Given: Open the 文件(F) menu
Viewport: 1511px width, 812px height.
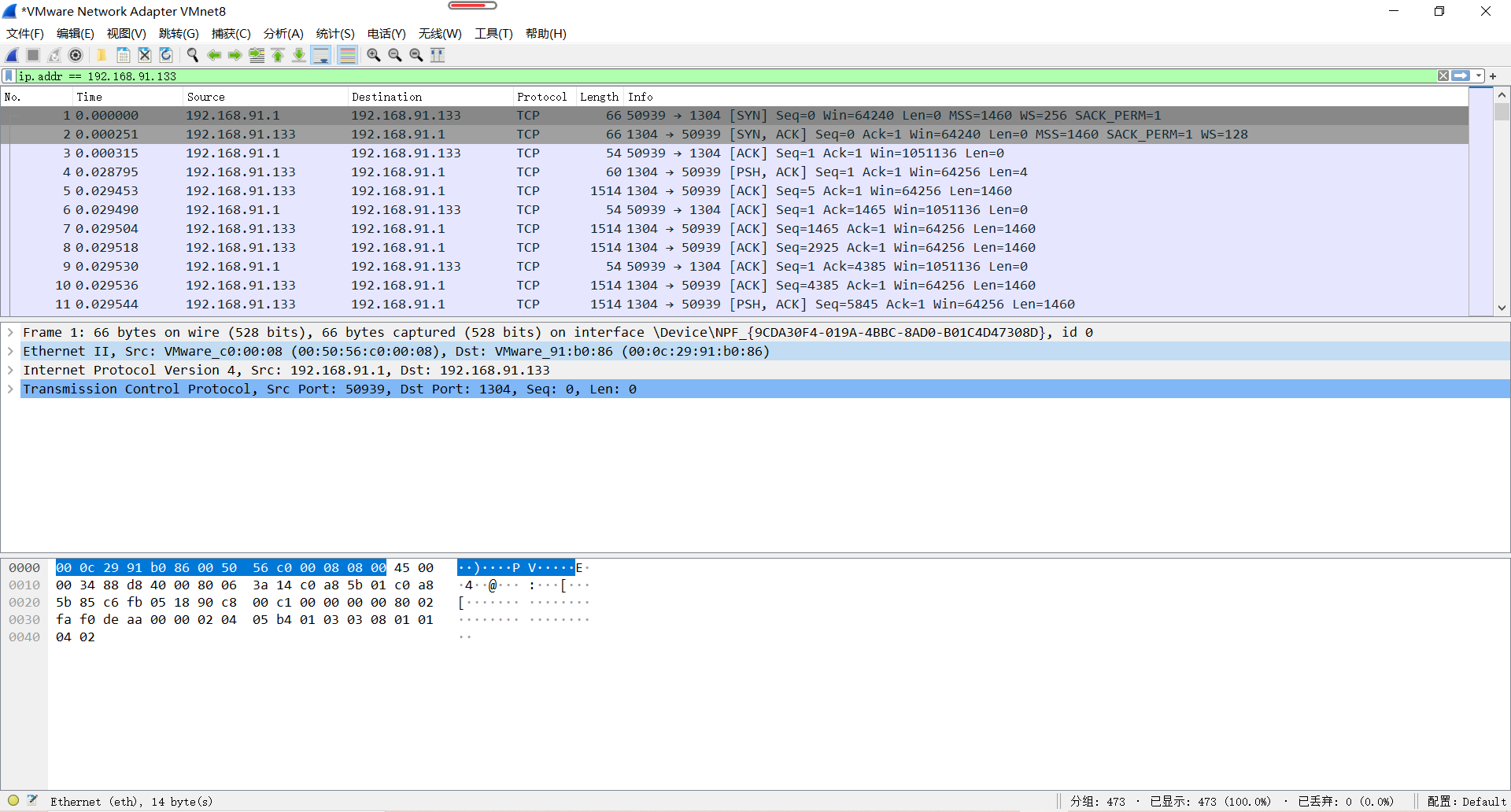Looking at the screenshot, I should tap(25, 34).
